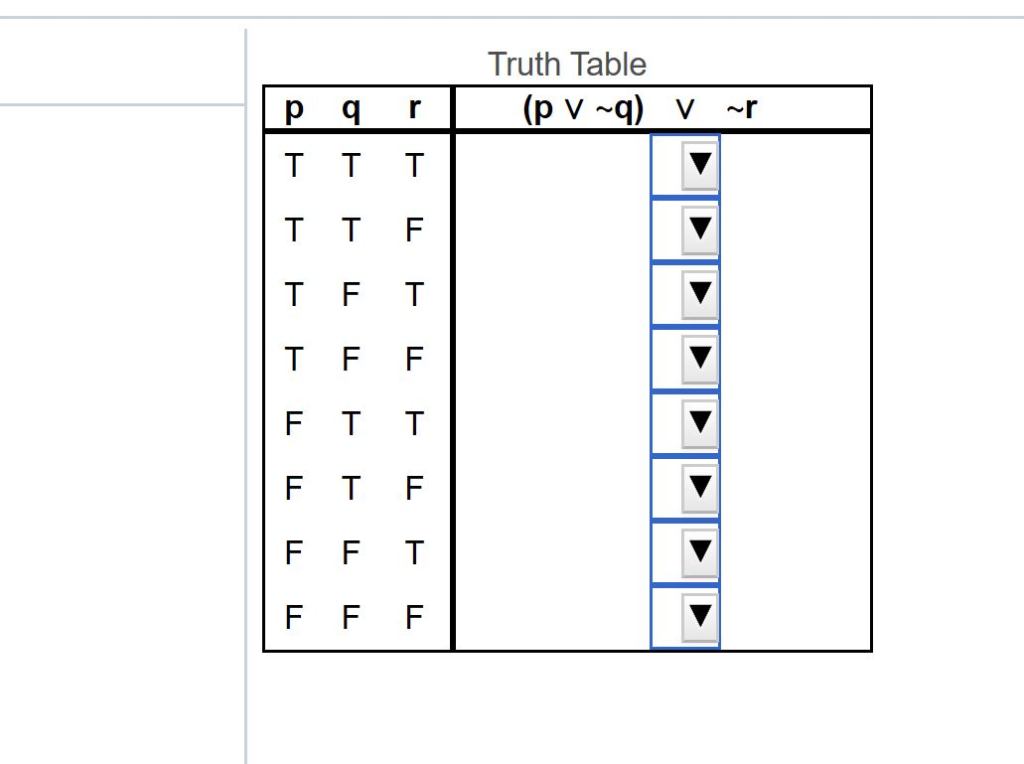1024x764 pixels.
Task: Click the F under q in row T F T
Action: 350,295
